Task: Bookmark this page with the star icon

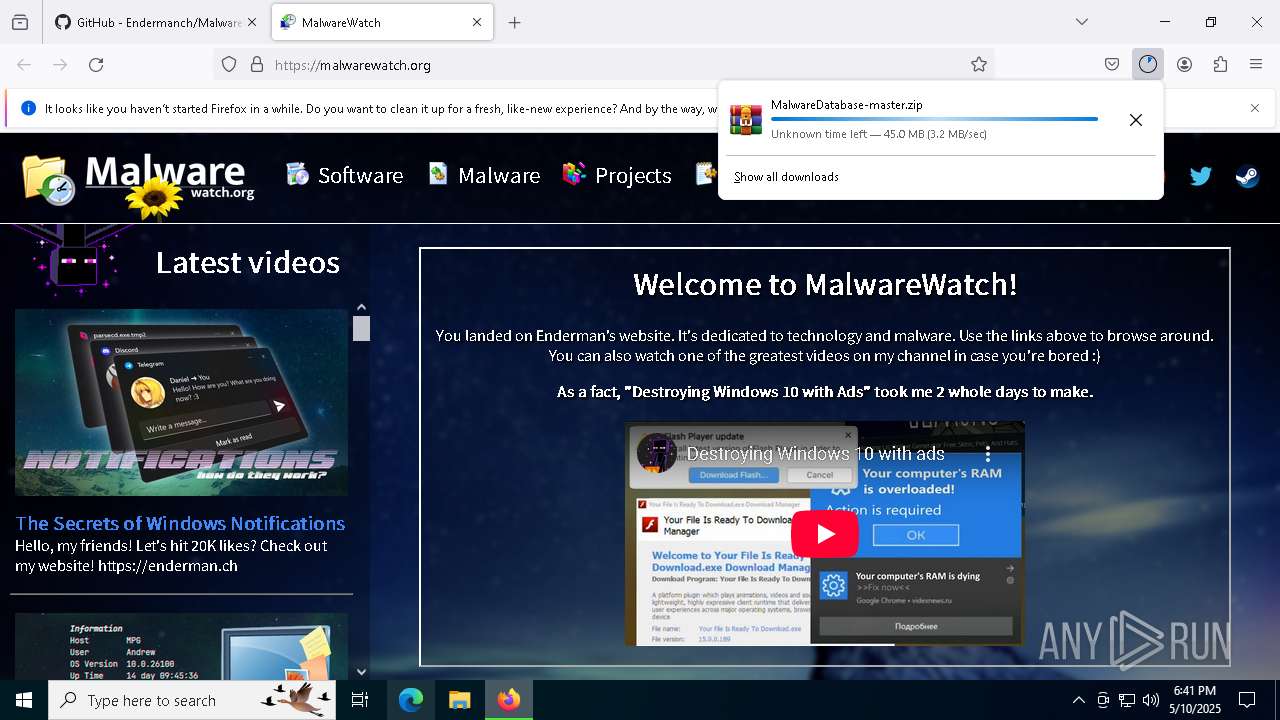Action: click(x=979, y=65)
